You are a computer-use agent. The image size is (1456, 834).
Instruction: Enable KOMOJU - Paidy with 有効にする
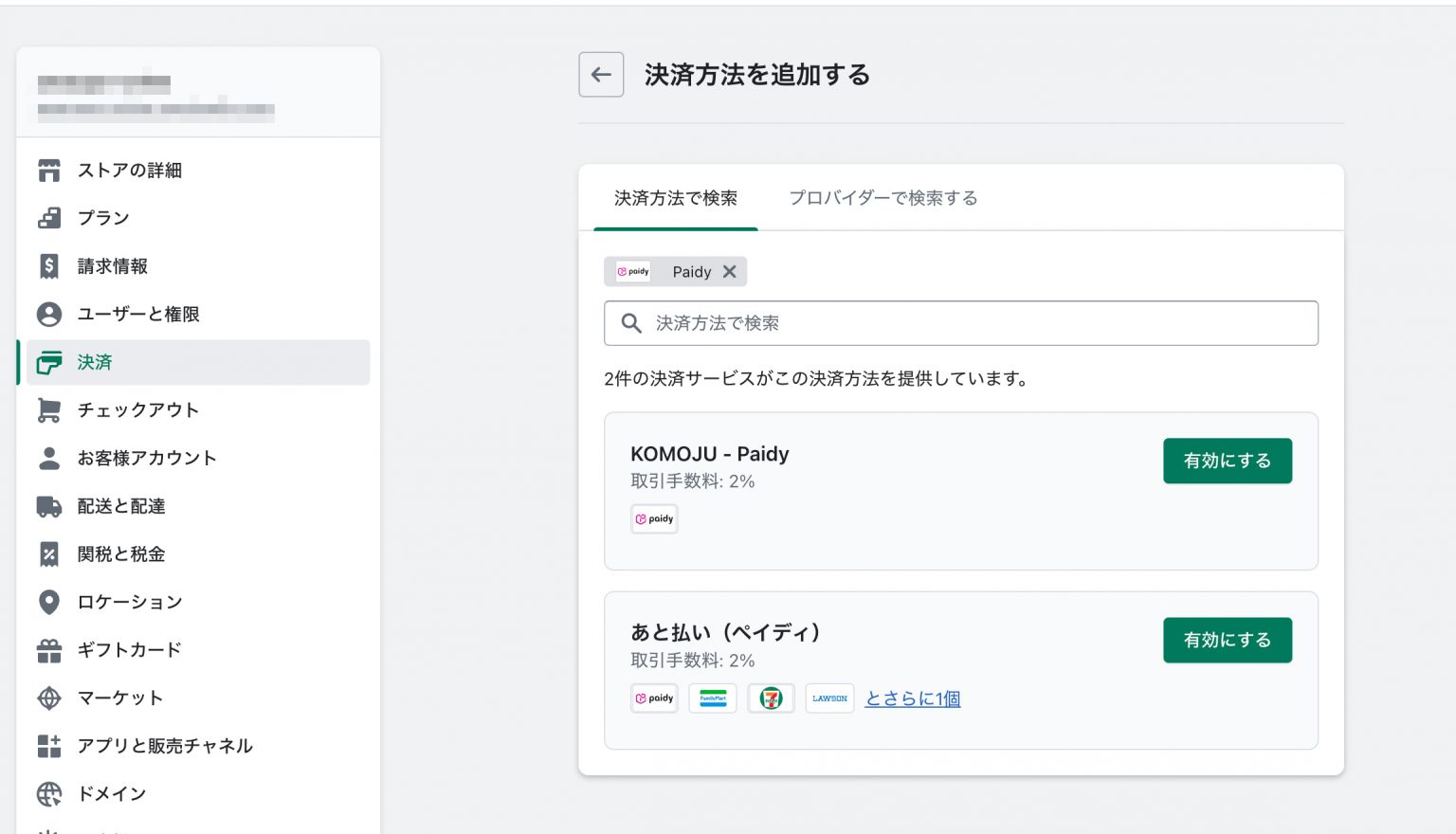1228,461
